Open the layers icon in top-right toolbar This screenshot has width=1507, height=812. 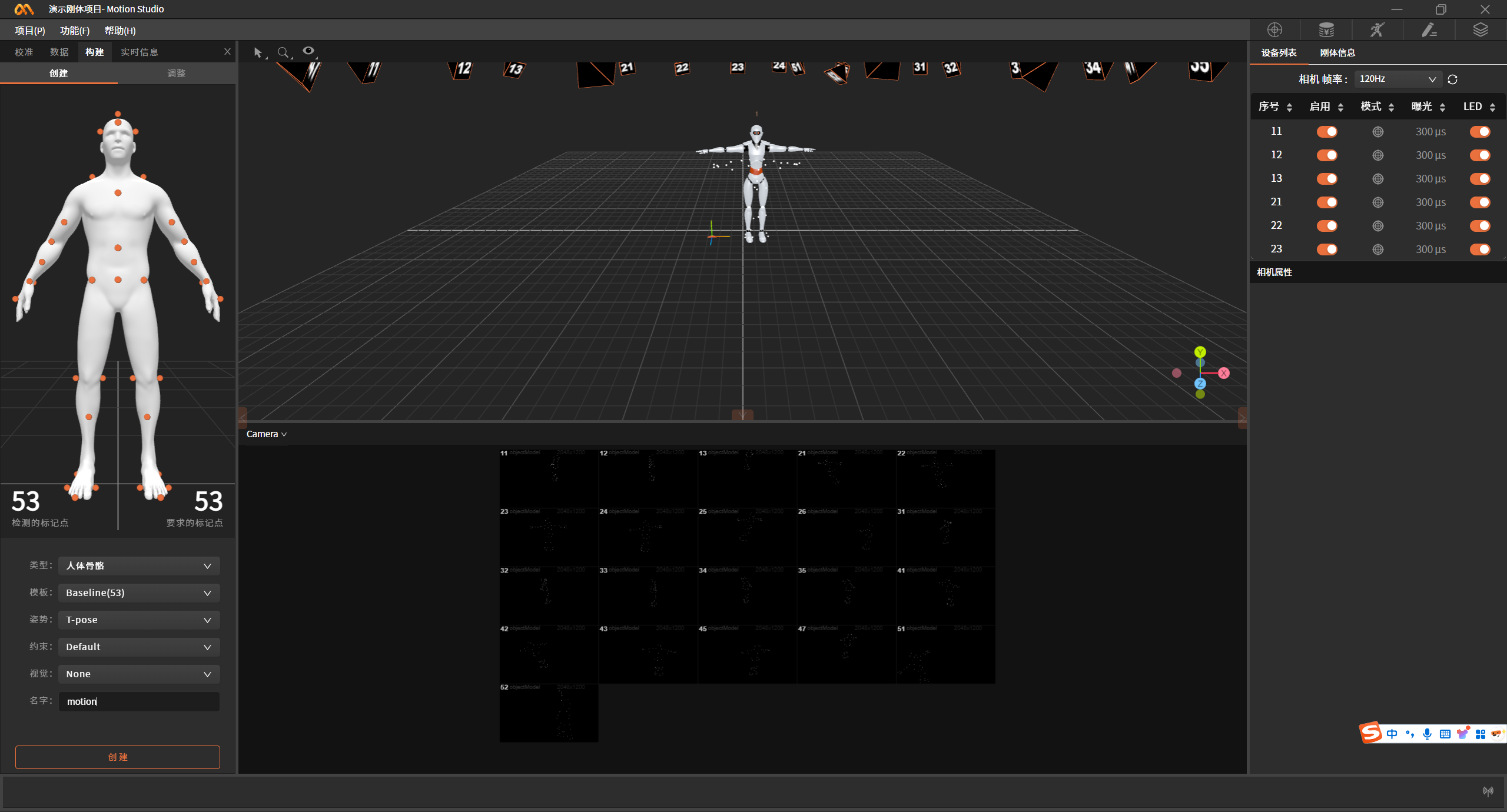click(1481, 30)
